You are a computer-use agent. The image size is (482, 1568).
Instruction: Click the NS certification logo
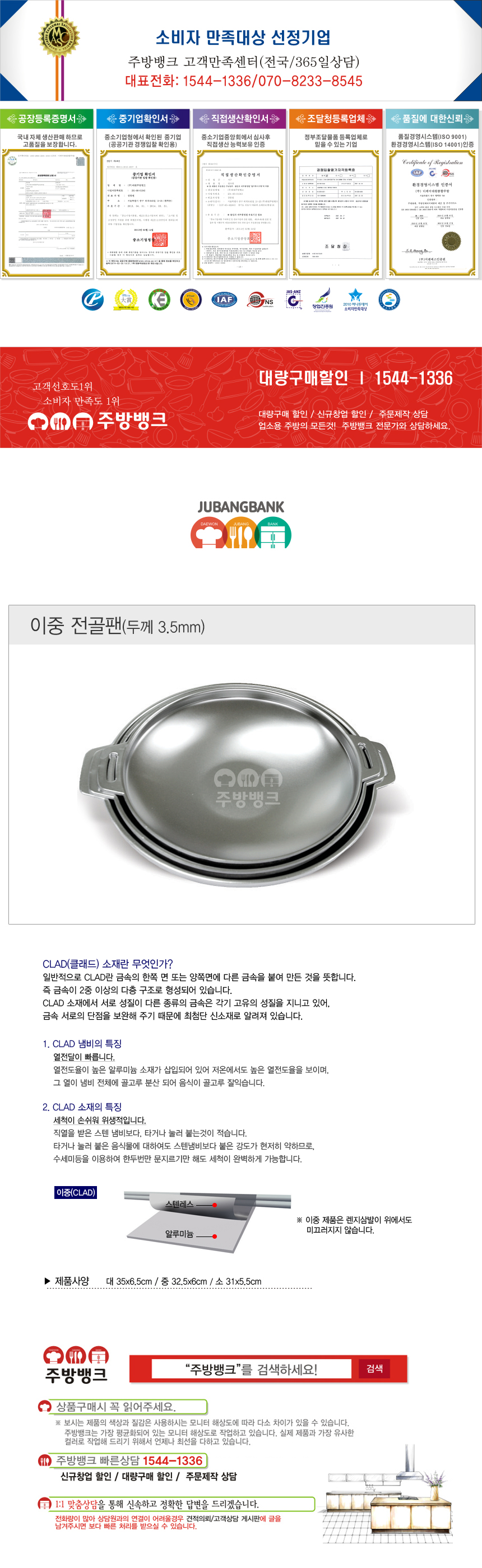point(260,300)
